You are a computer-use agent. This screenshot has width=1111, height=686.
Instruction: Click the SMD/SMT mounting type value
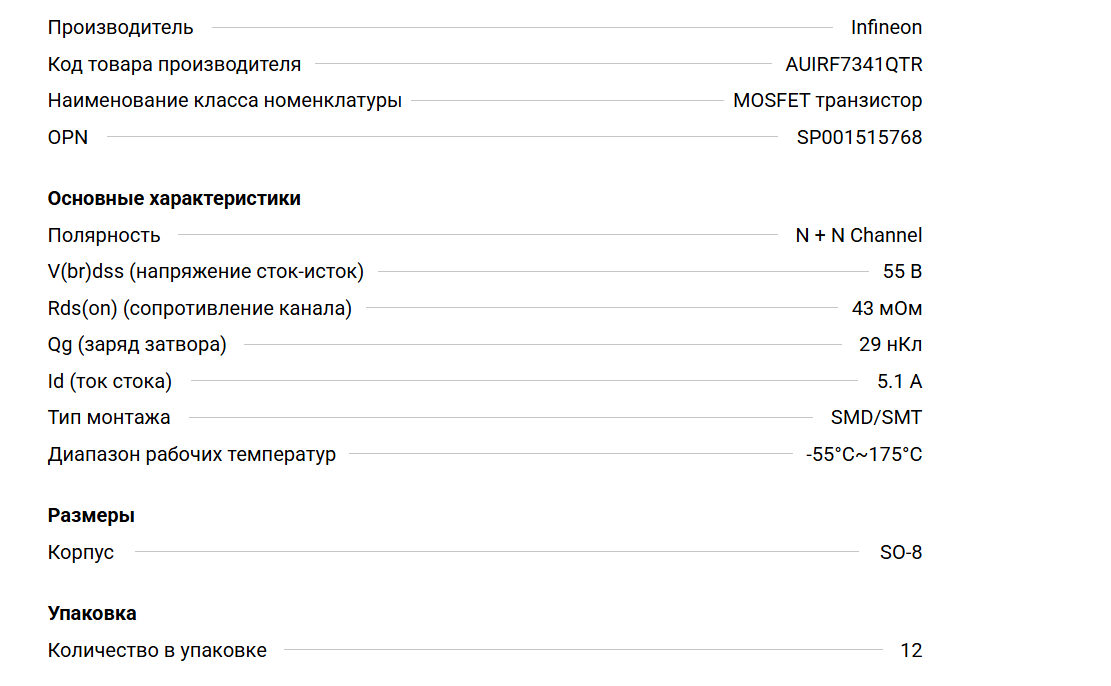click(x=876, y=417)
